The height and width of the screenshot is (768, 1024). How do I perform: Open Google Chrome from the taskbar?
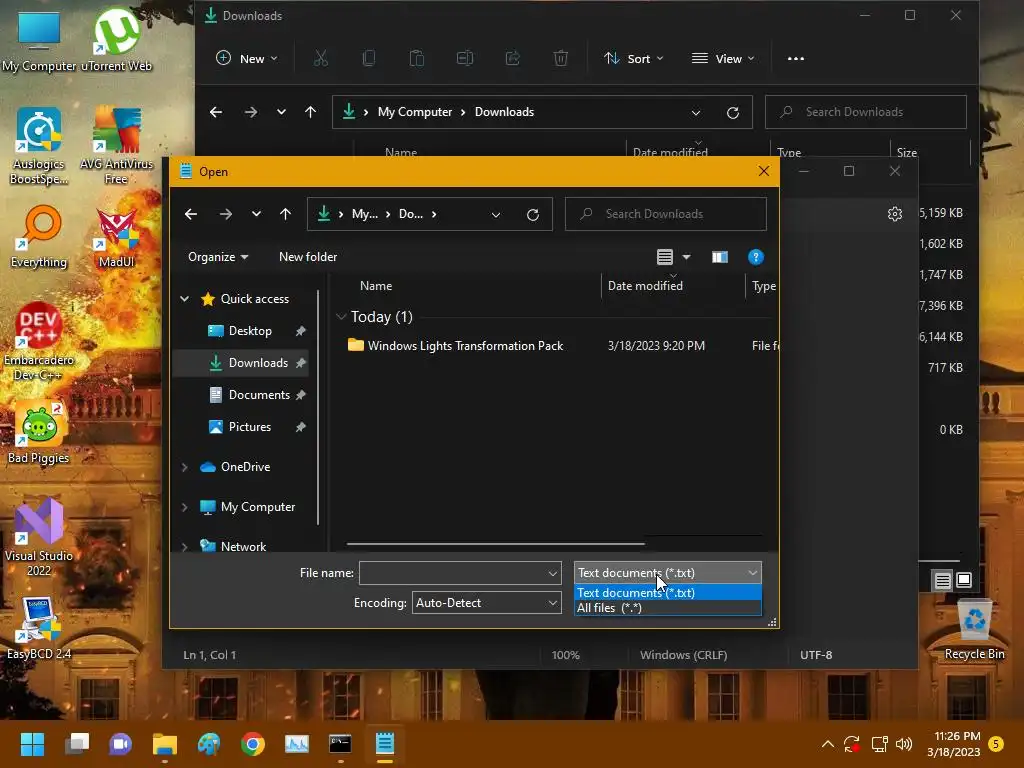(x=253, y=744)
